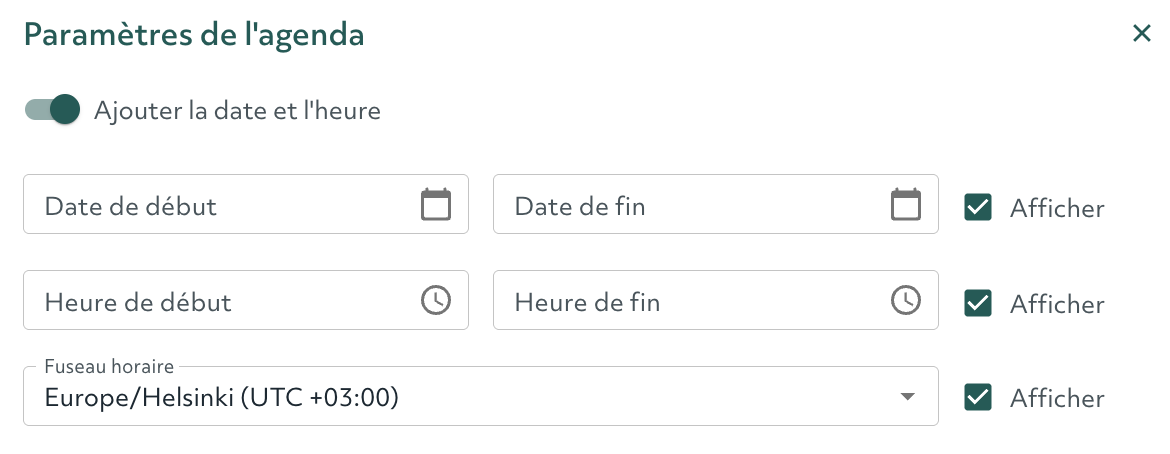
Task: Open the clock picker for Heure de fin
Action: pyautogui.click(x=906, y=300)
